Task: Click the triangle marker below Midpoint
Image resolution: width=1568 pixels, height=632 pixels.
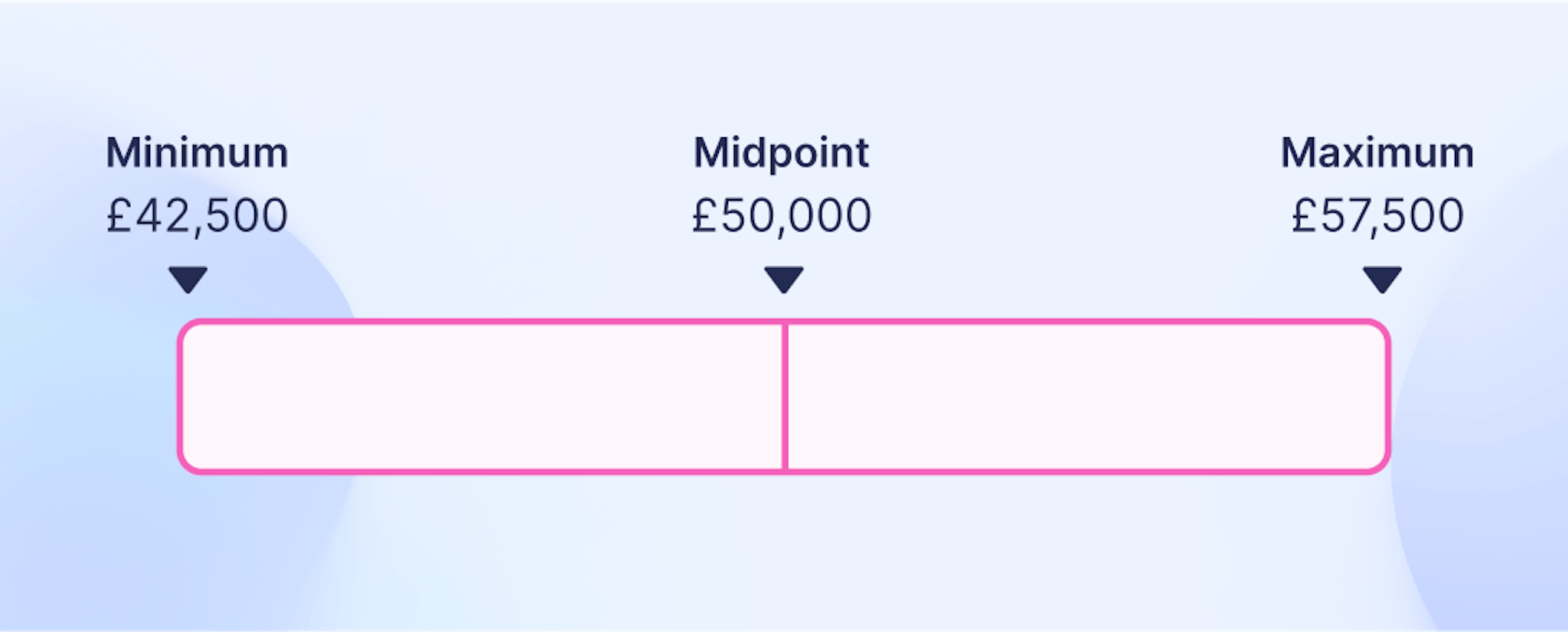Action: (784, 278)
